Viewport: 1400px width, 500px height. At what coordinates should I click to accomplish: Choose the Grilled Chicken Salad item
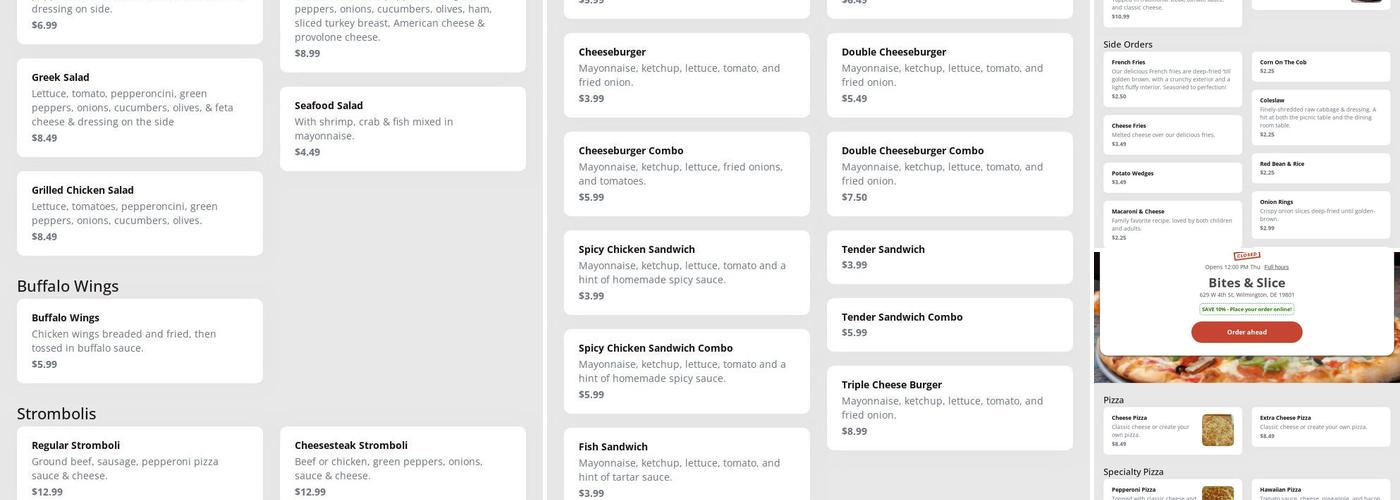(x=140, y=212)
